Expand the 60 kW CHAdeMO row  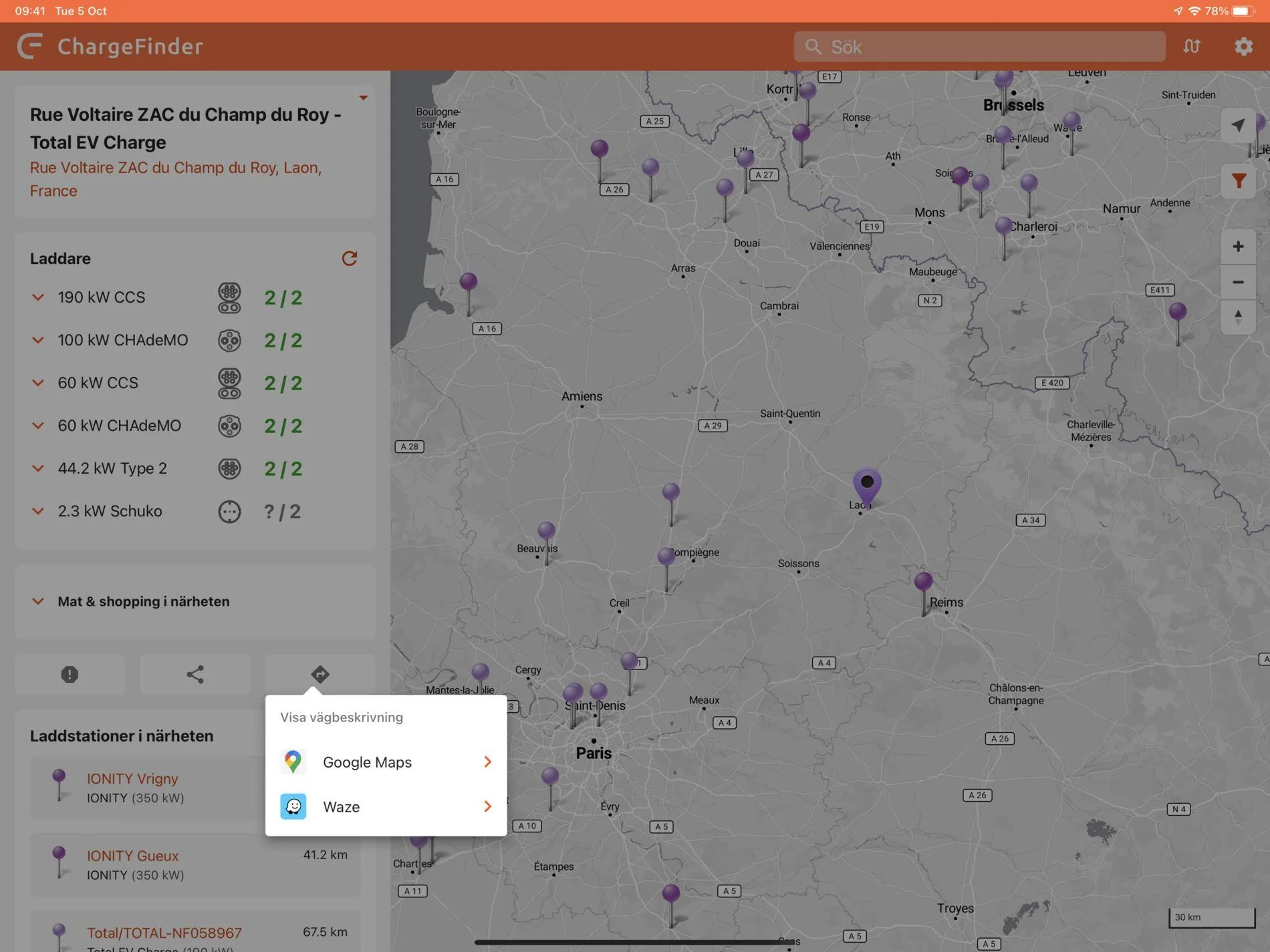(38, 425)
